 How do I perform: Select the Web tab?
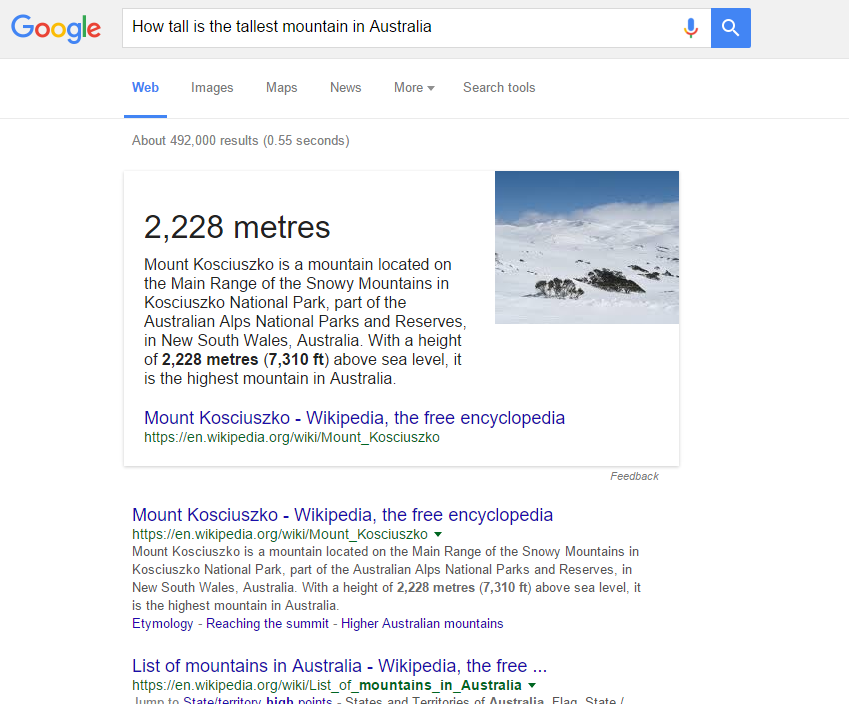coord(145,88)
